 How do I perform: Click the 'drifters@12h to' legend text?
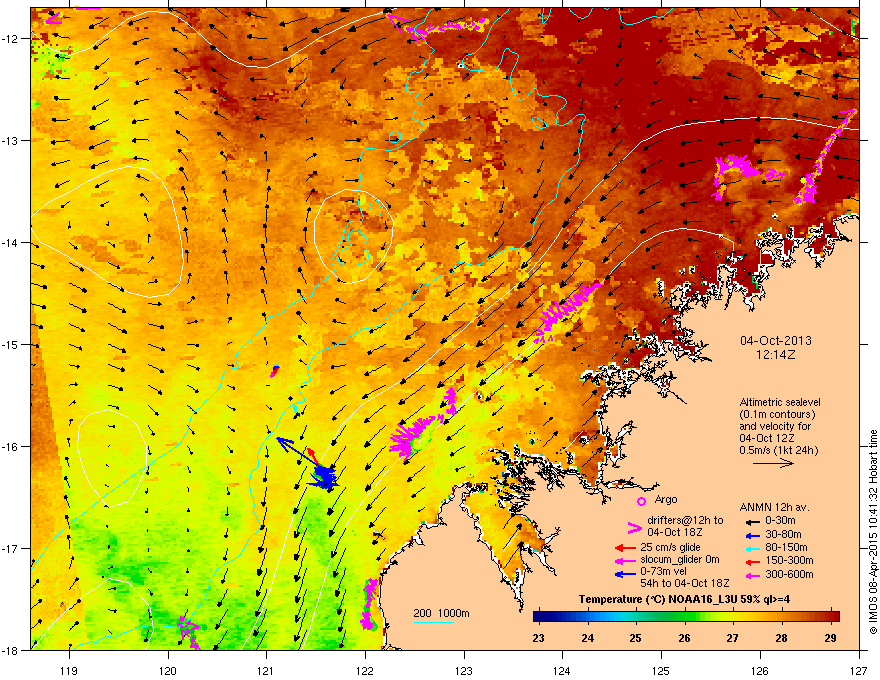coord(685,520)
